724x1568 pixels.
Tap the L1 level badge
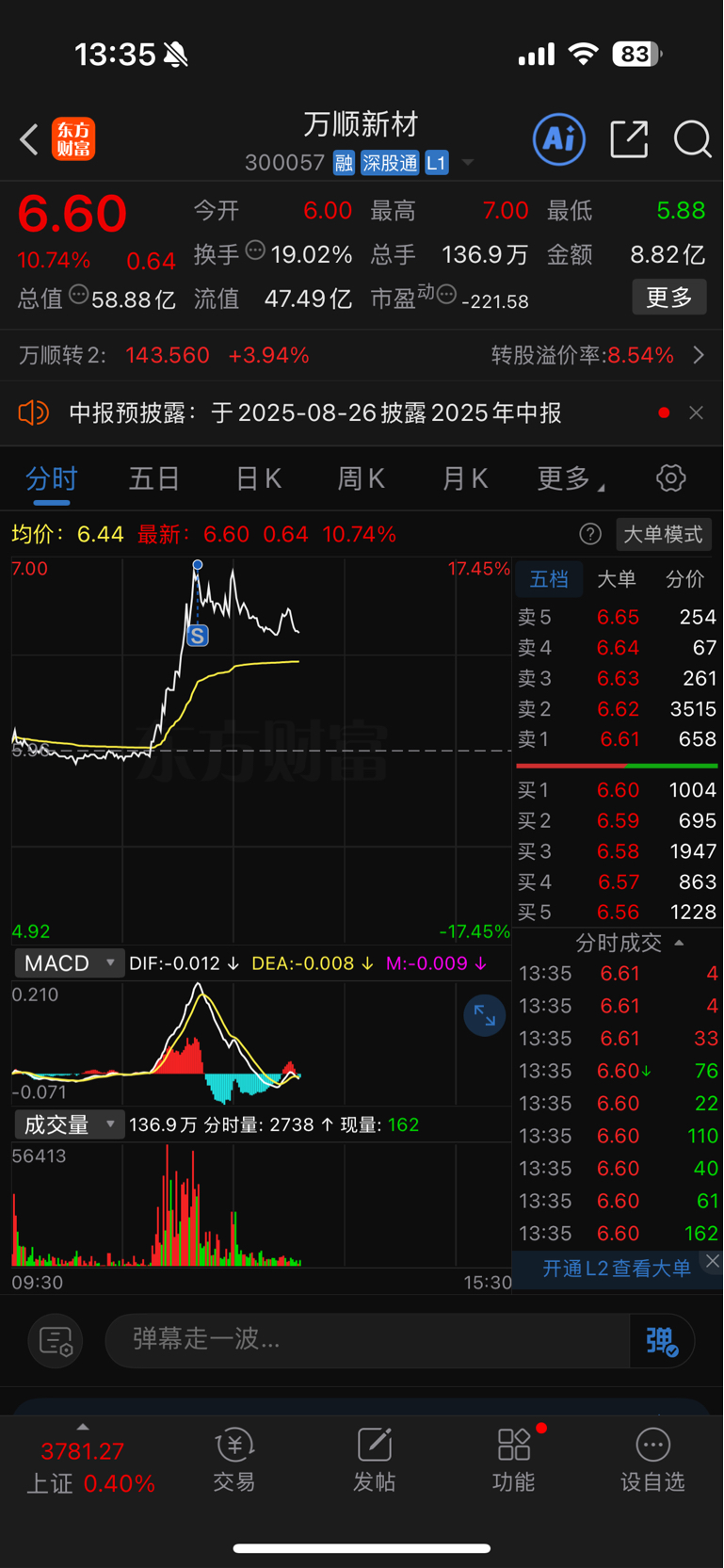436,163
